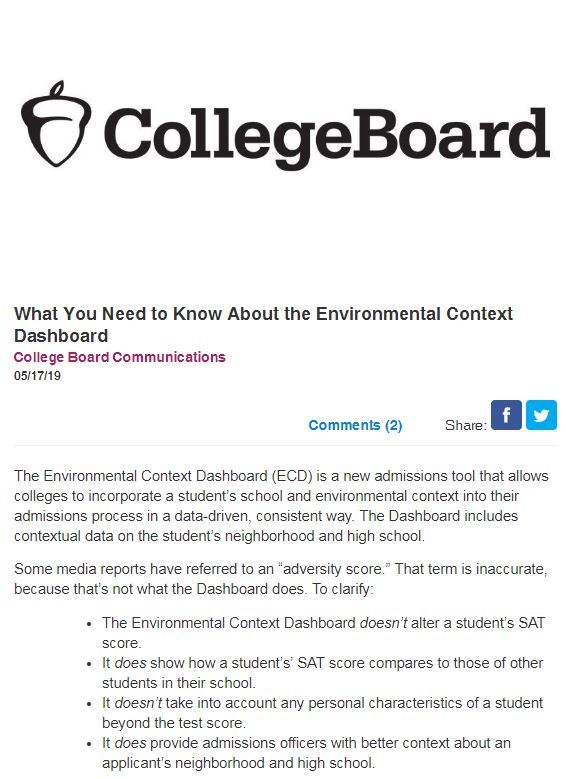Open College Board Communications author link
Screen dimensions: 566x779
120,357
